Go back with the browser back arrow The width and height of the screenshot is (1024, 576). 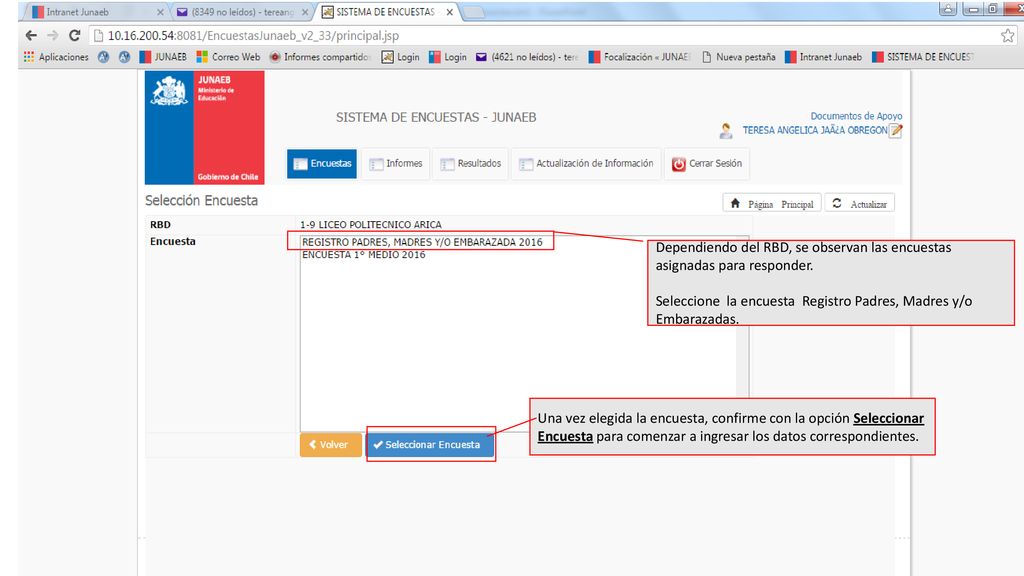coord(31,35)
